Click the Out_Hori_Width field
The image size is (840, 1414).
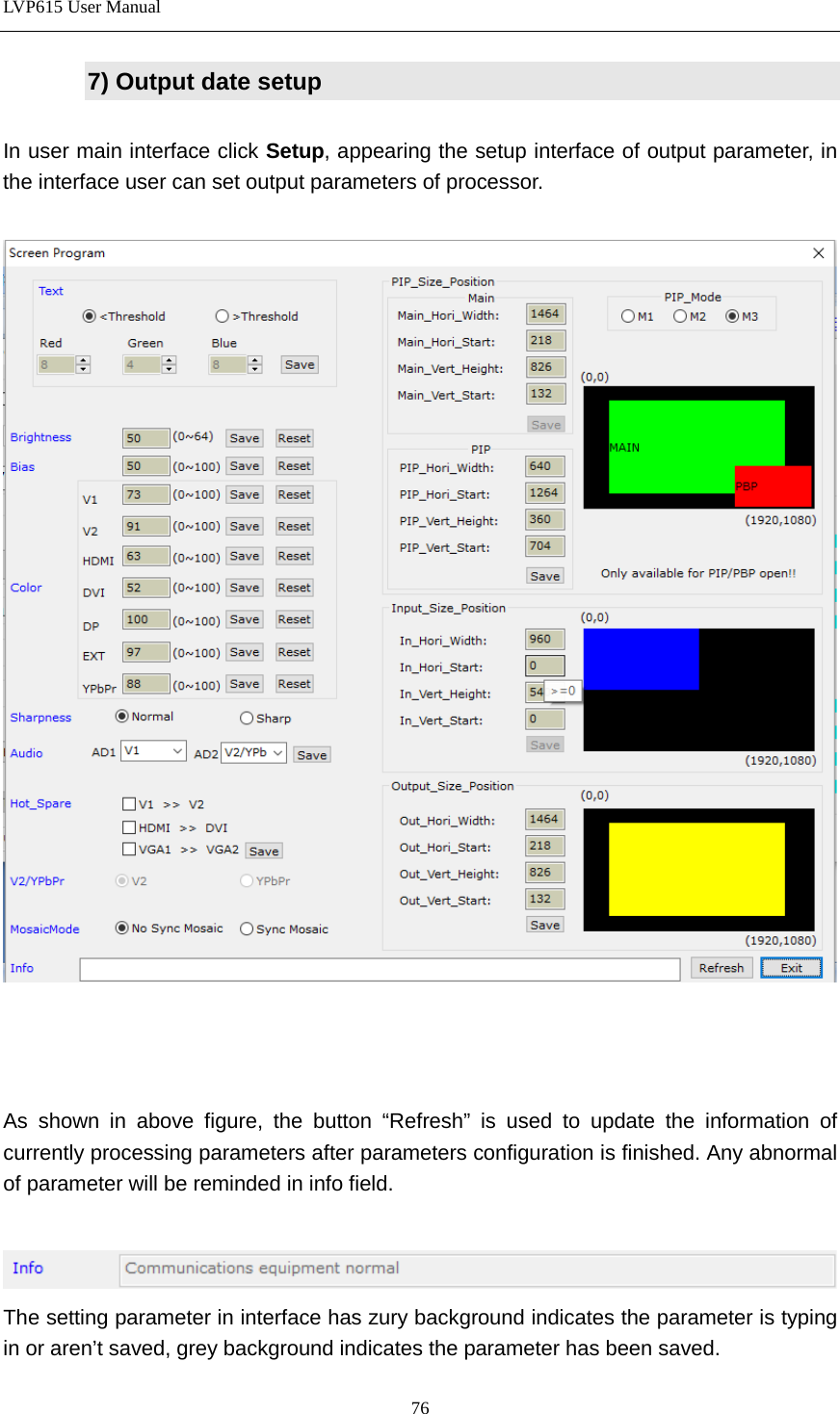545,820
